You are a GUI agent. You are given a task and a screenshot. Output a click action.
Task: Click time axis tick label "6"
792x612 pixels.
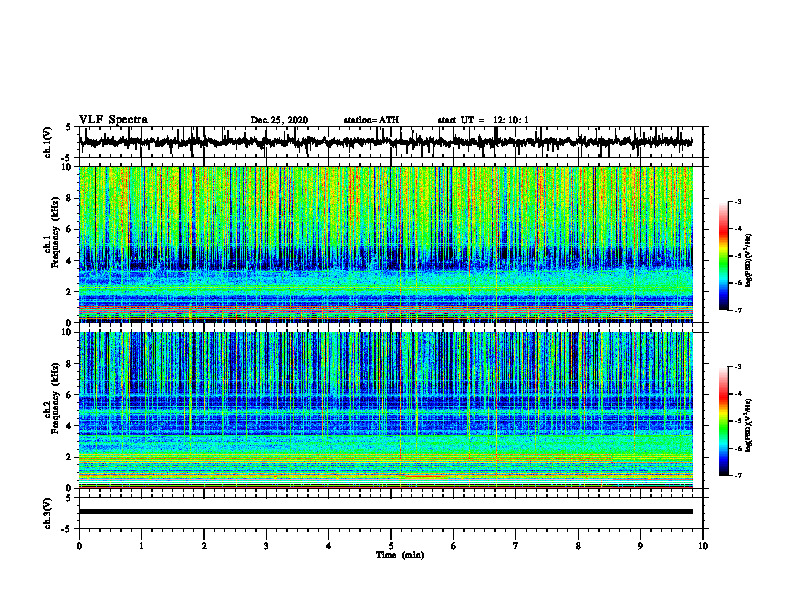pyautogui.click(x=454, y=546)
